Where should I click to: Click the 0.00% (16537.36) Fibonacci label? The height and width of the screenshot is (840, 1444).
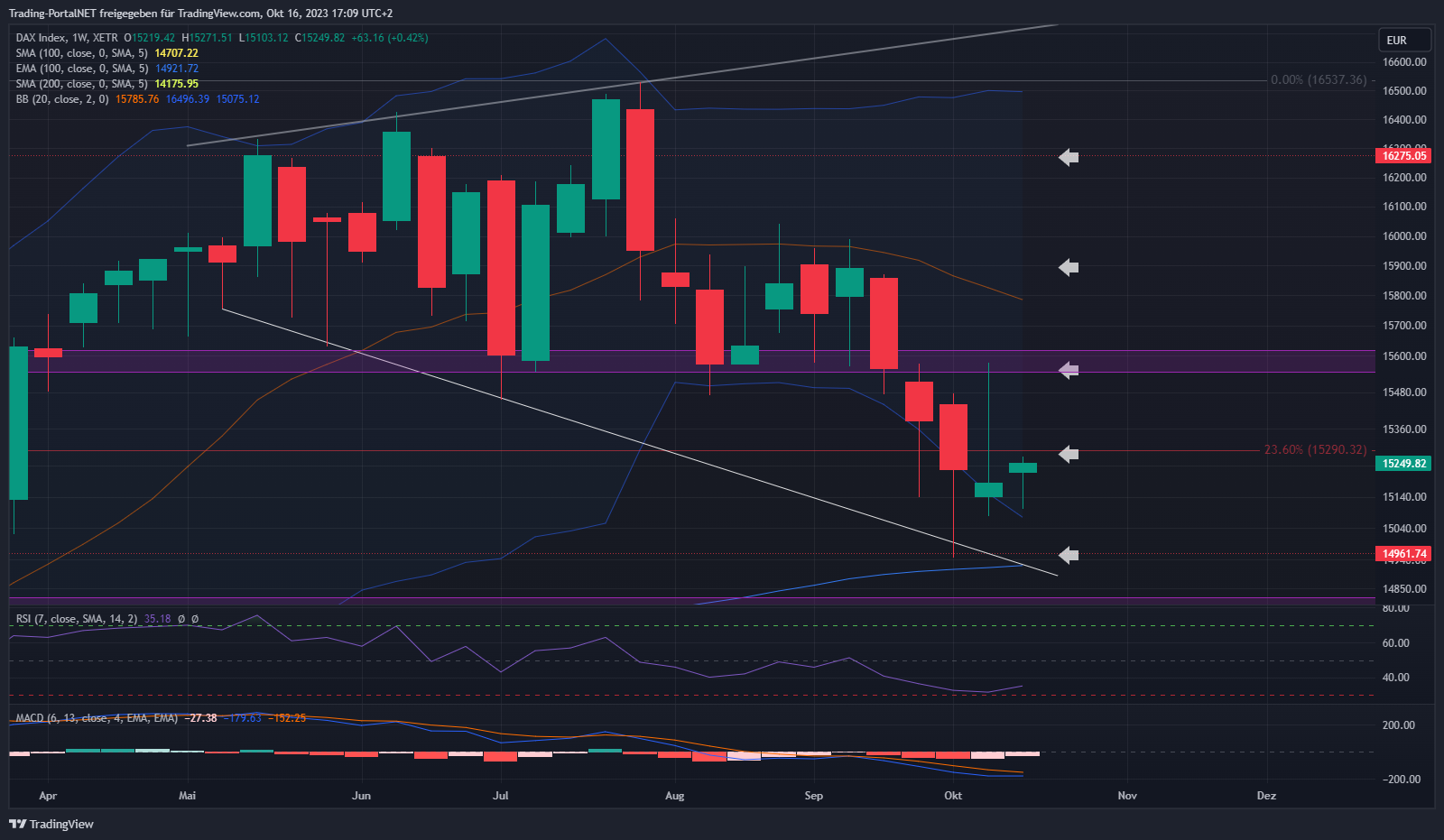1319,80
